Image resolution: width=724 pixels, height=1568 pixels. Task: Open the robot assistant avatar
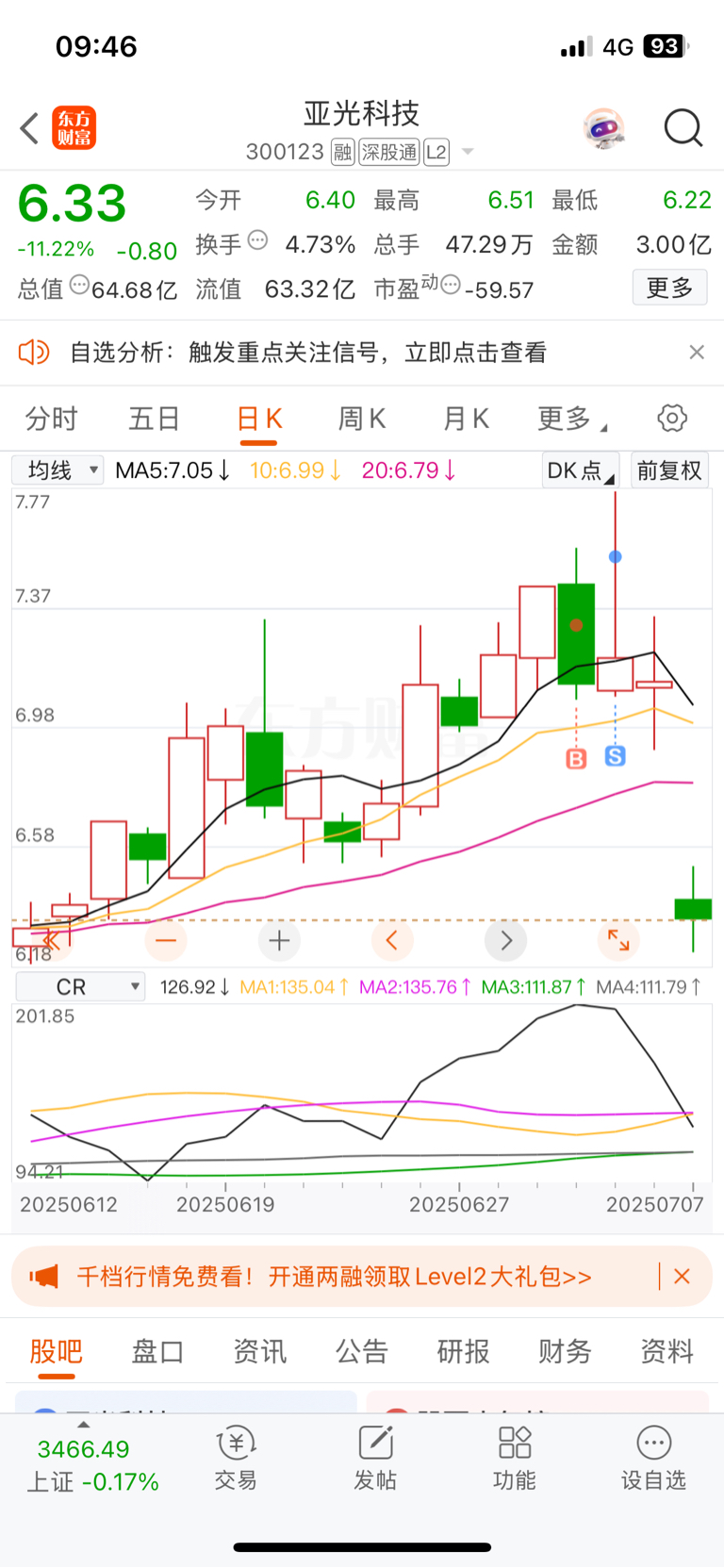pos(604,128)
